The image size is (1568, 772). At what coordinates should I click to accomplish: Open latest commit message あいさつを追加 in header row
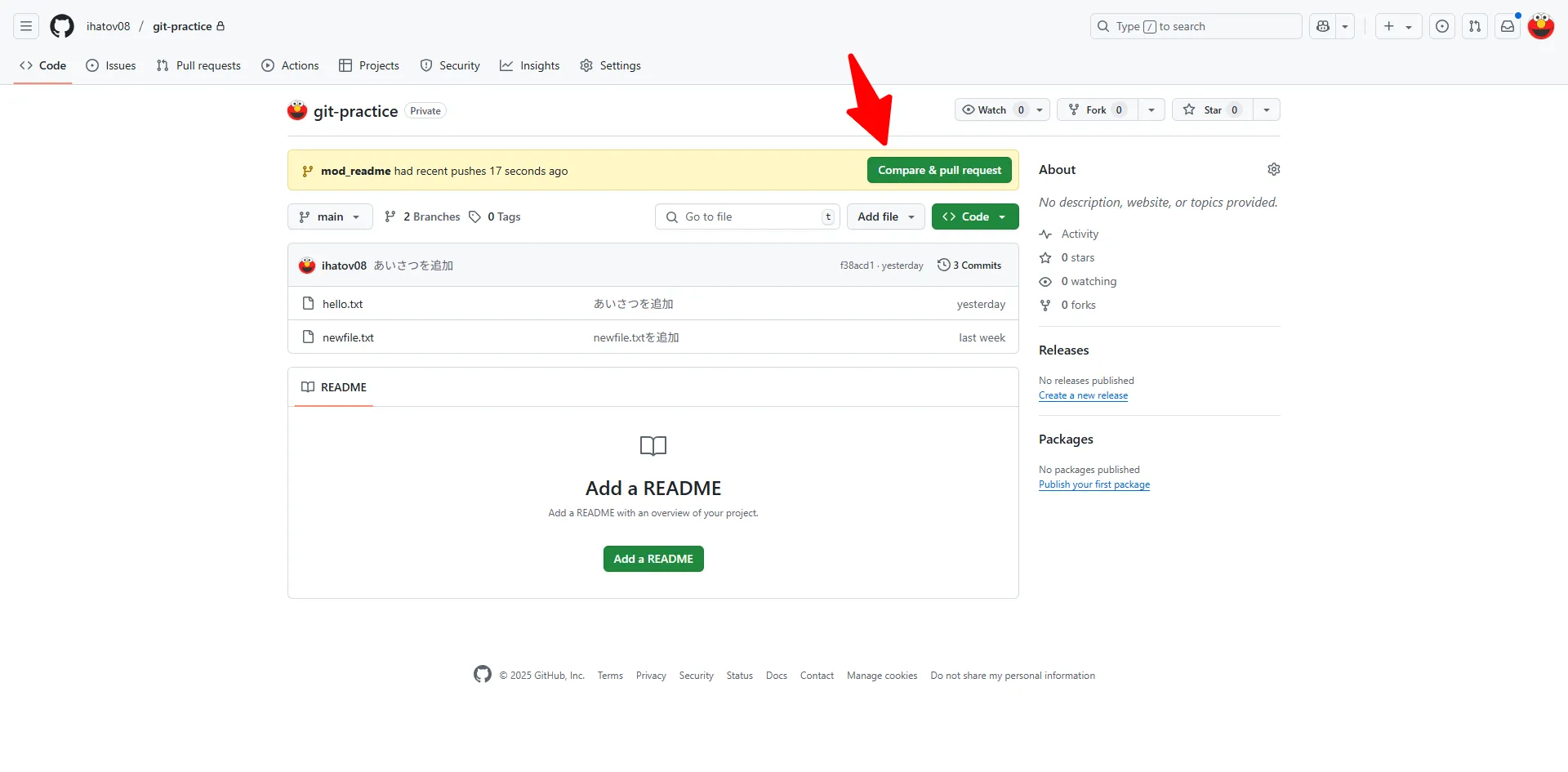[x=413, y=266]
